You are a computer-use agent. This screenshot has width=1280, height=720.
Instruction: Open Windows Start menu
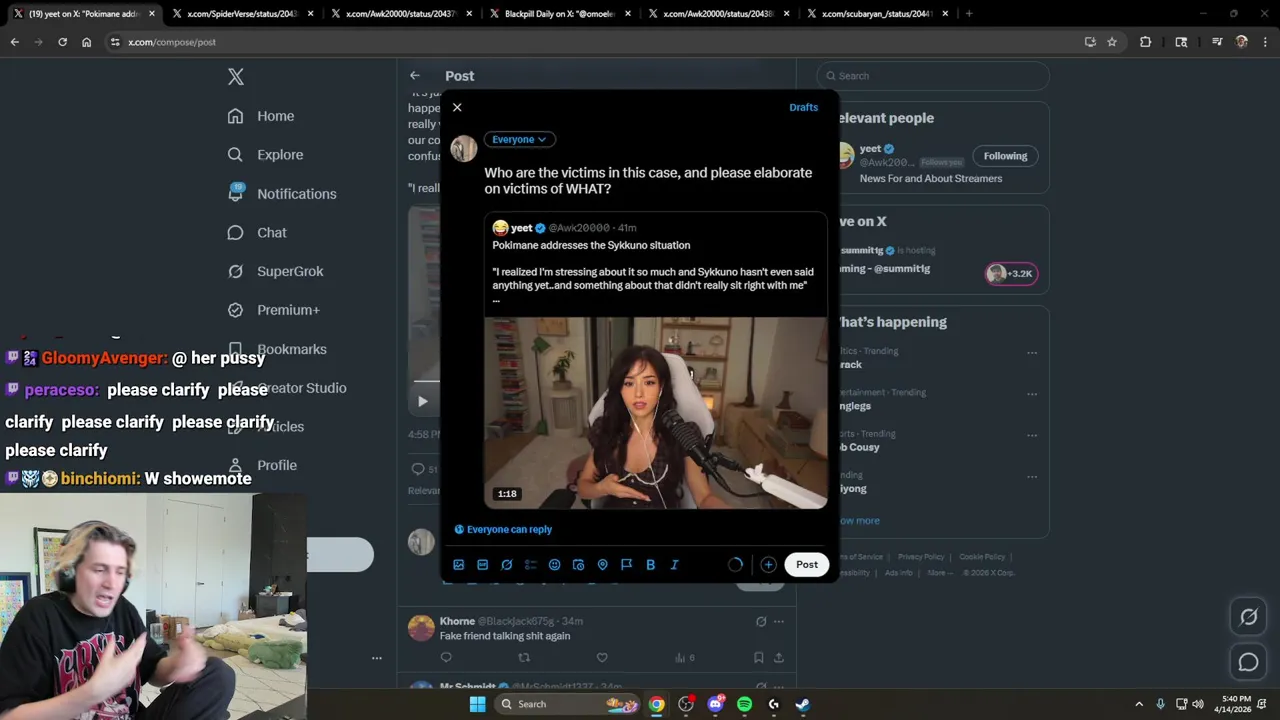pyautogui.click(x=478, y=704)
